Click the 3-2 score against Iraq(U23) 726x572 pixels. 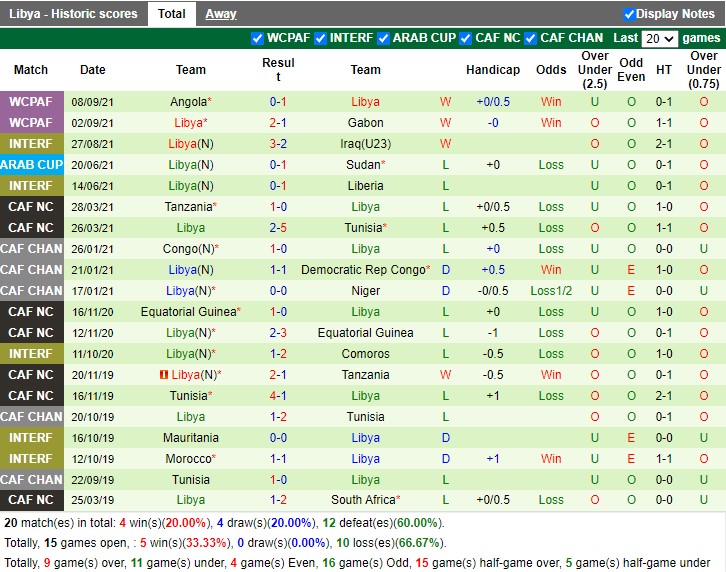point(278,144)
